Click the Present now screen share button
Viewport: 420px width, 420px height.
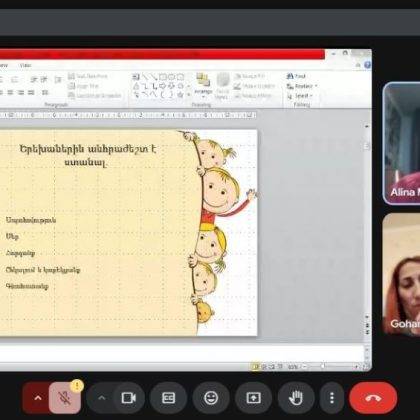[253, 398]
